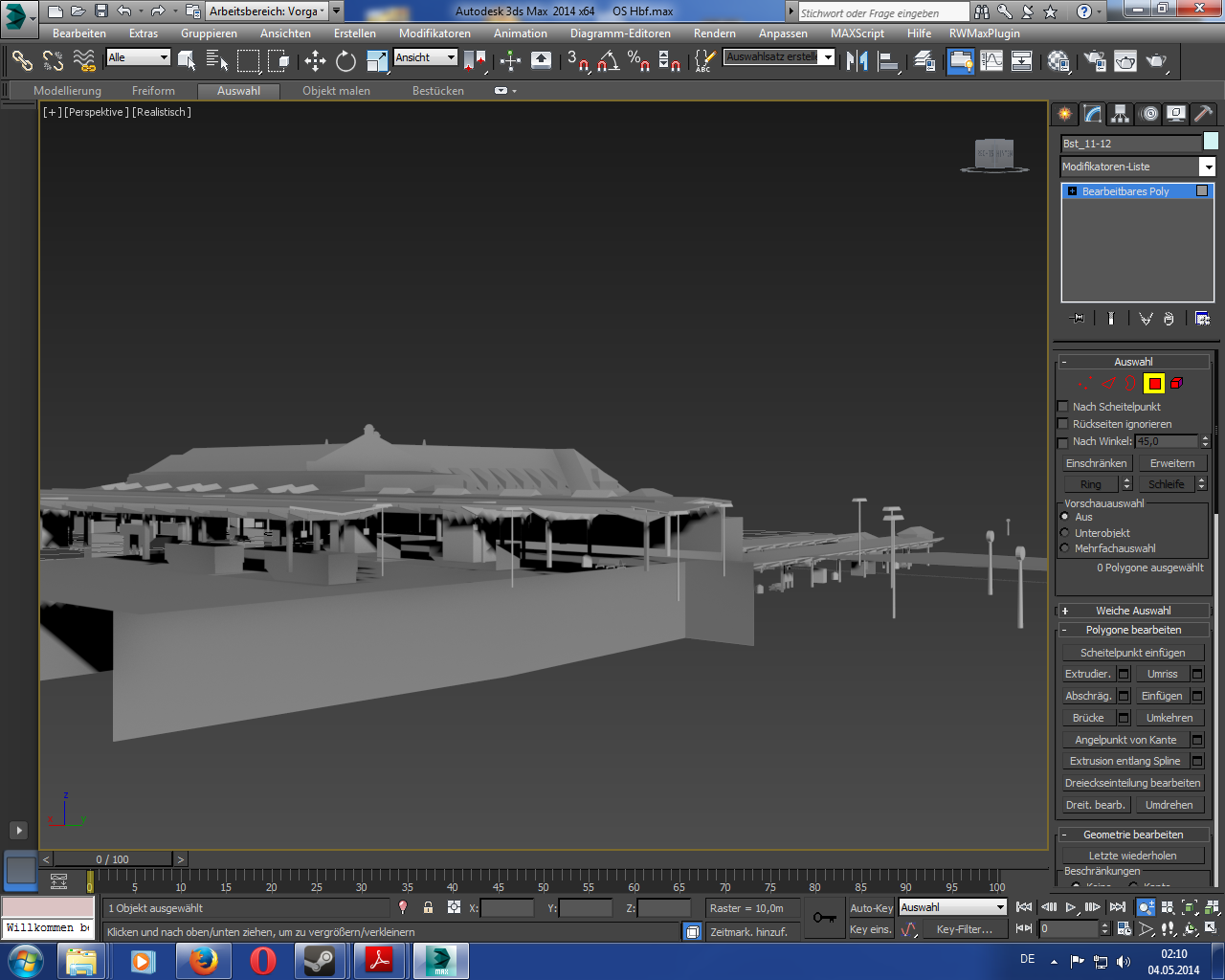Enable the Nach Scheitelpunkt checkbox

[1062, 407]
